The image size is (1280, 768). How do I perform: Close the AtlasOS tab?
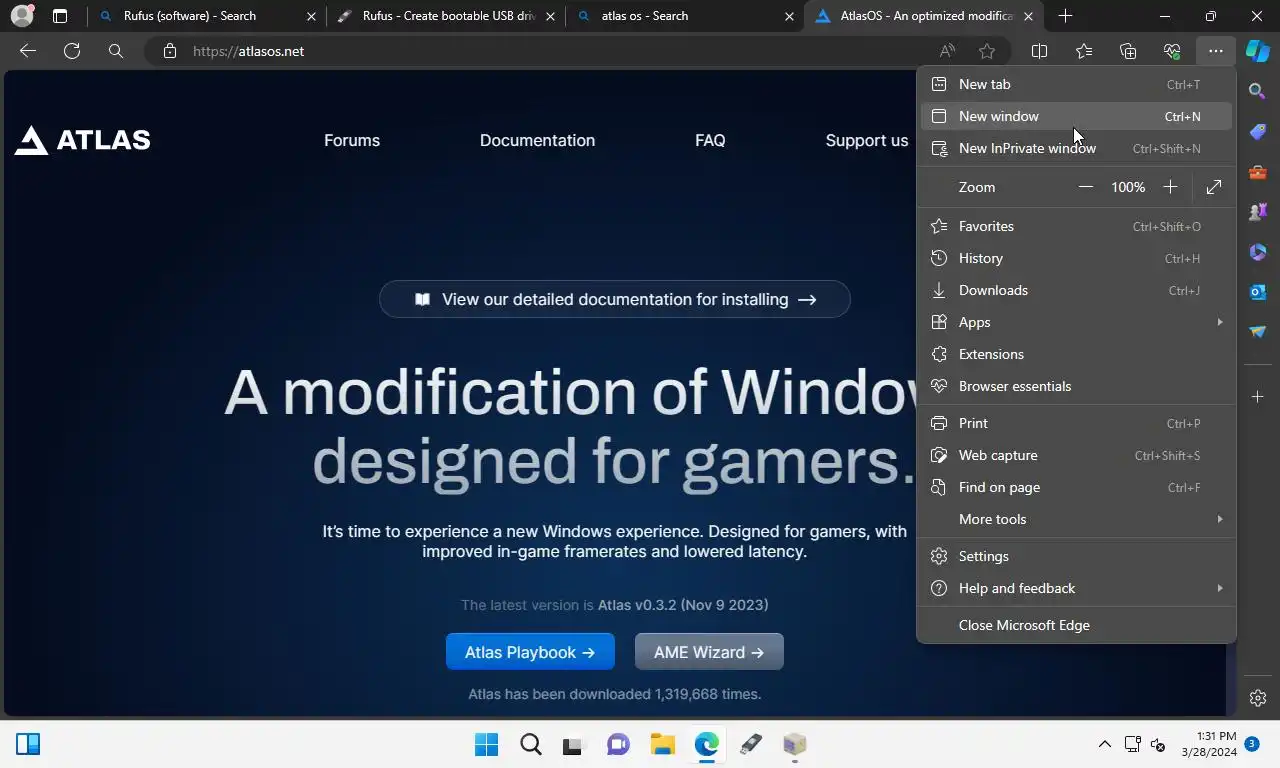point(1028,16)
